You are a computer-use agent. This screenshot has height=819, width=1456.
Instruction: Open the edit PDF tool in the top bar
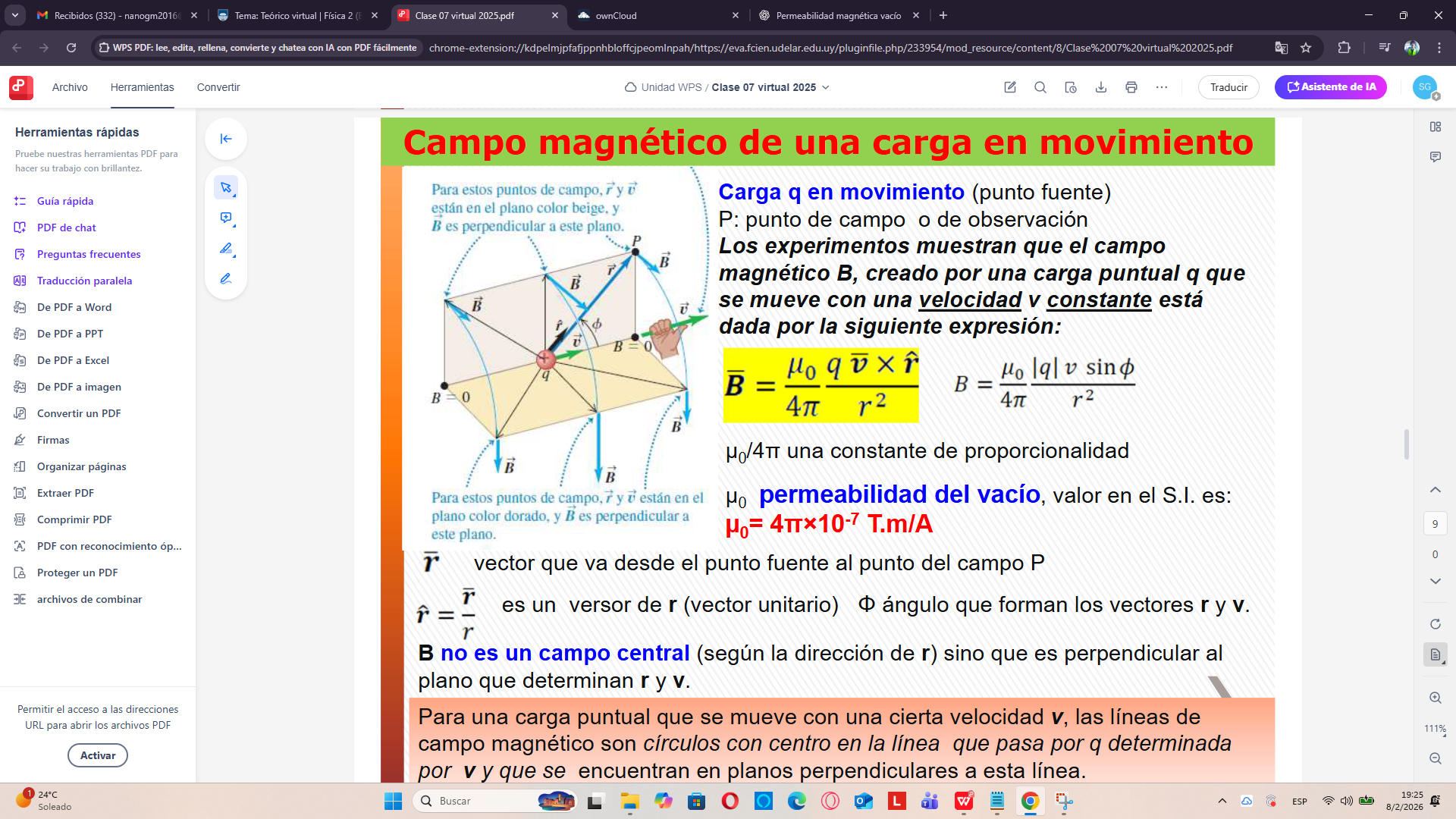point(1010,87)
